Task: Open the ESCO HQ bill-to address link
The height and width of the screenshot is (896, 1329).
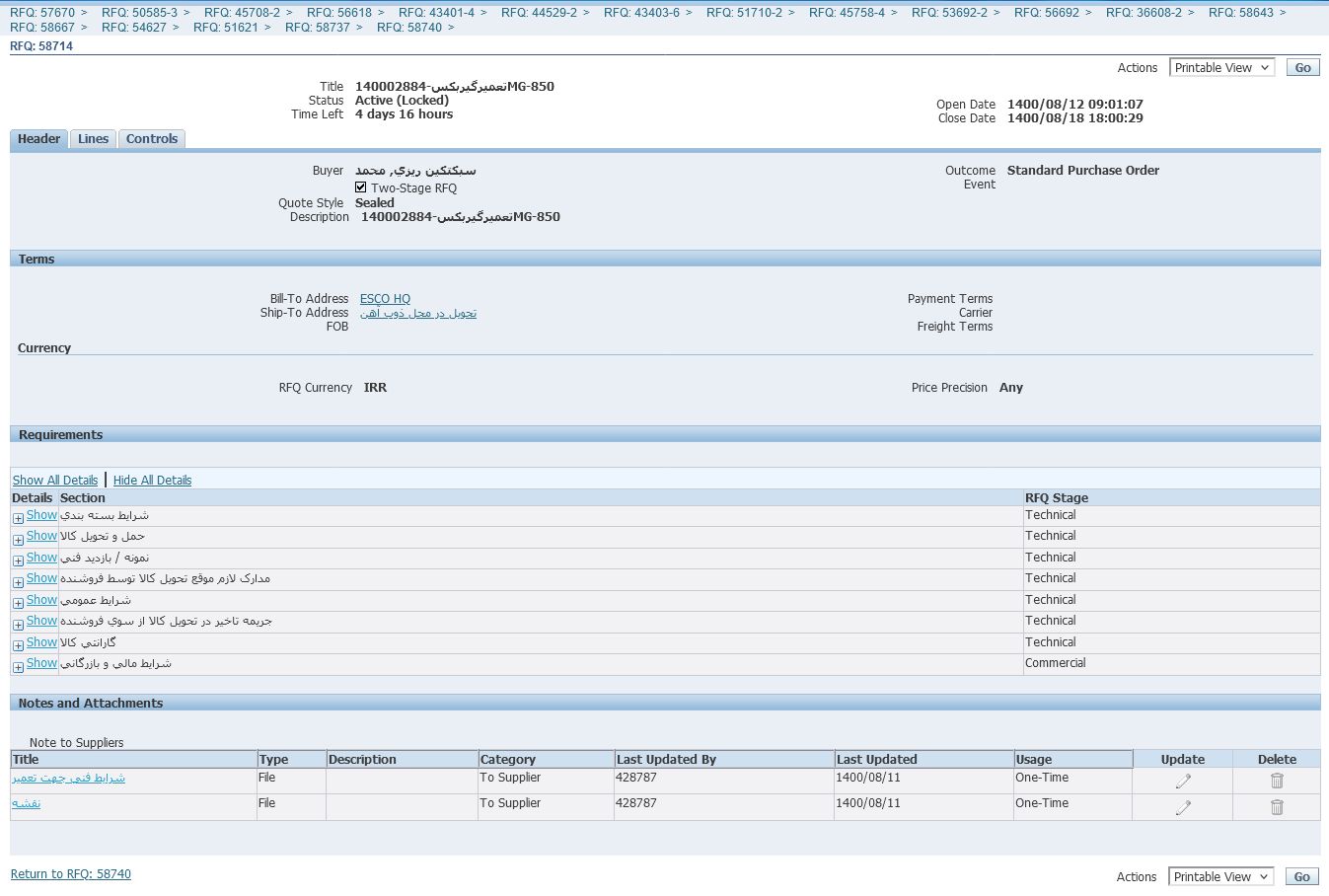Action: point(385,299)
